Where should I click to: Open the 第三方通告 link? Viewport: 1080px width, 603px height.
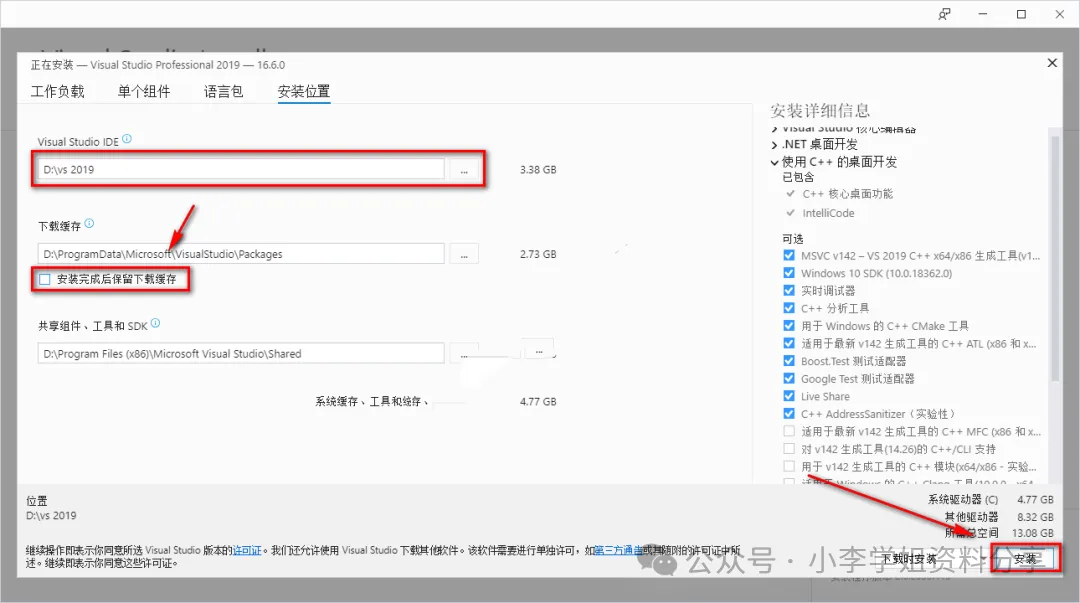pos(618,551)
